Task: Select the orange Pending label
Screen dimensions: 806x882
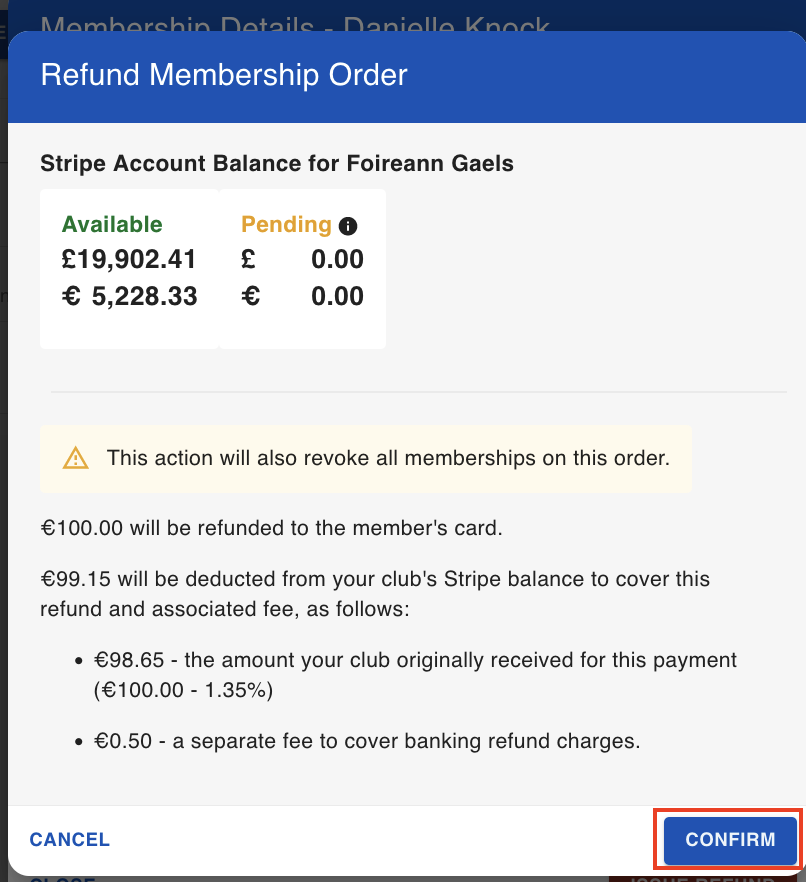Action: pyautogui.click(x=286, y=224)
